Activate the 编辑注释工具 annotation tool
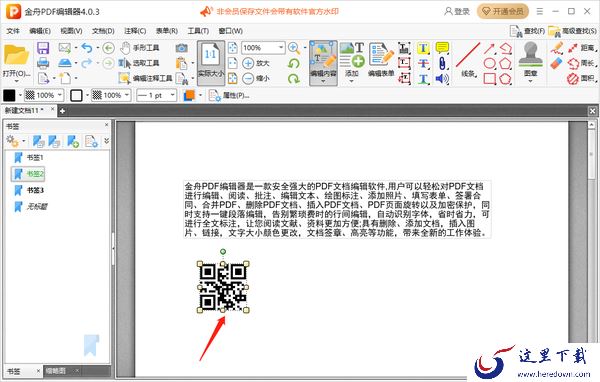Image resolution: width=600 pixels, height=382 pixels. [146, 78]
